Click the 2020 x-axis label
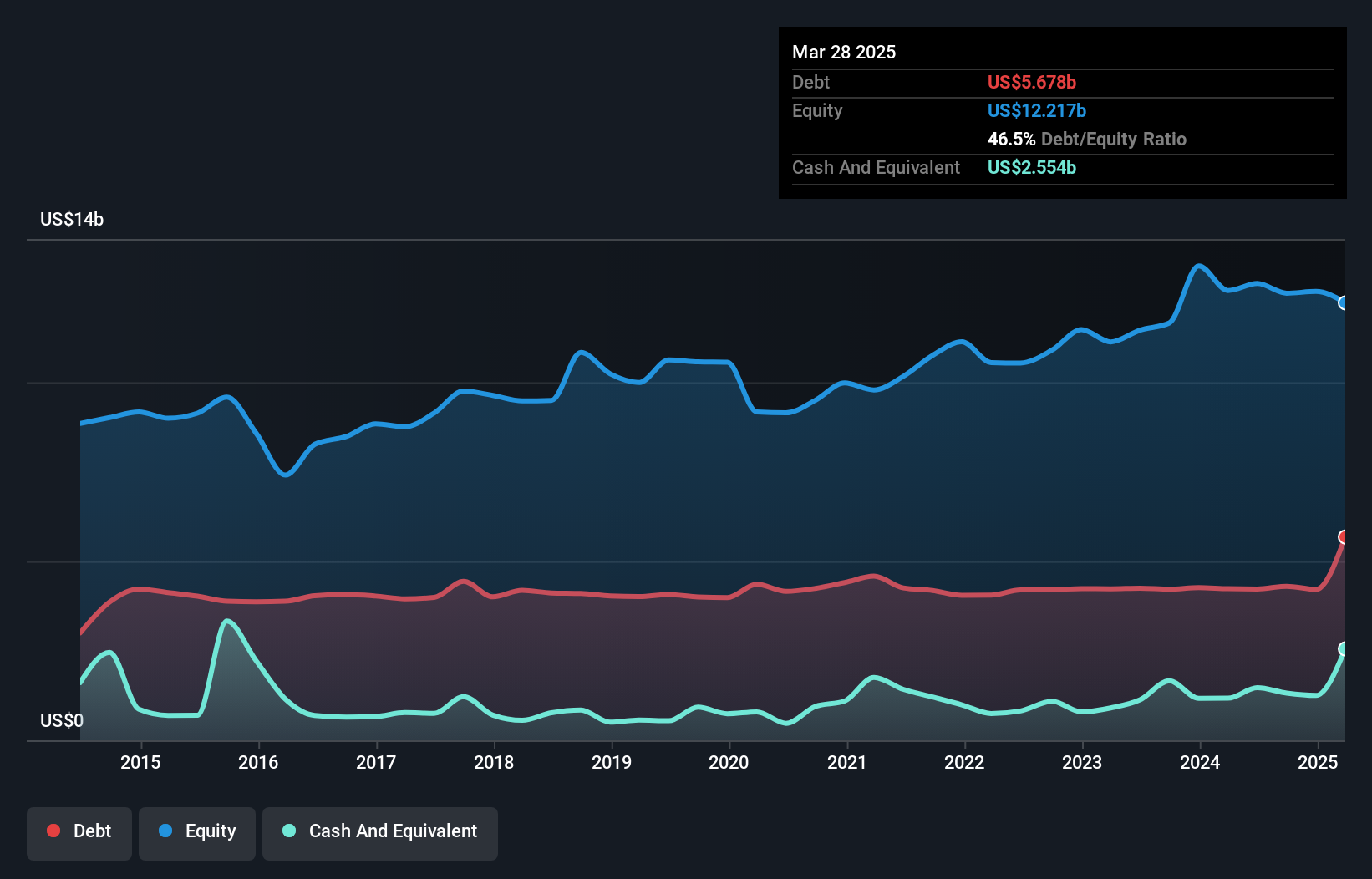The image size is (1372, 879). coord(729,762)
